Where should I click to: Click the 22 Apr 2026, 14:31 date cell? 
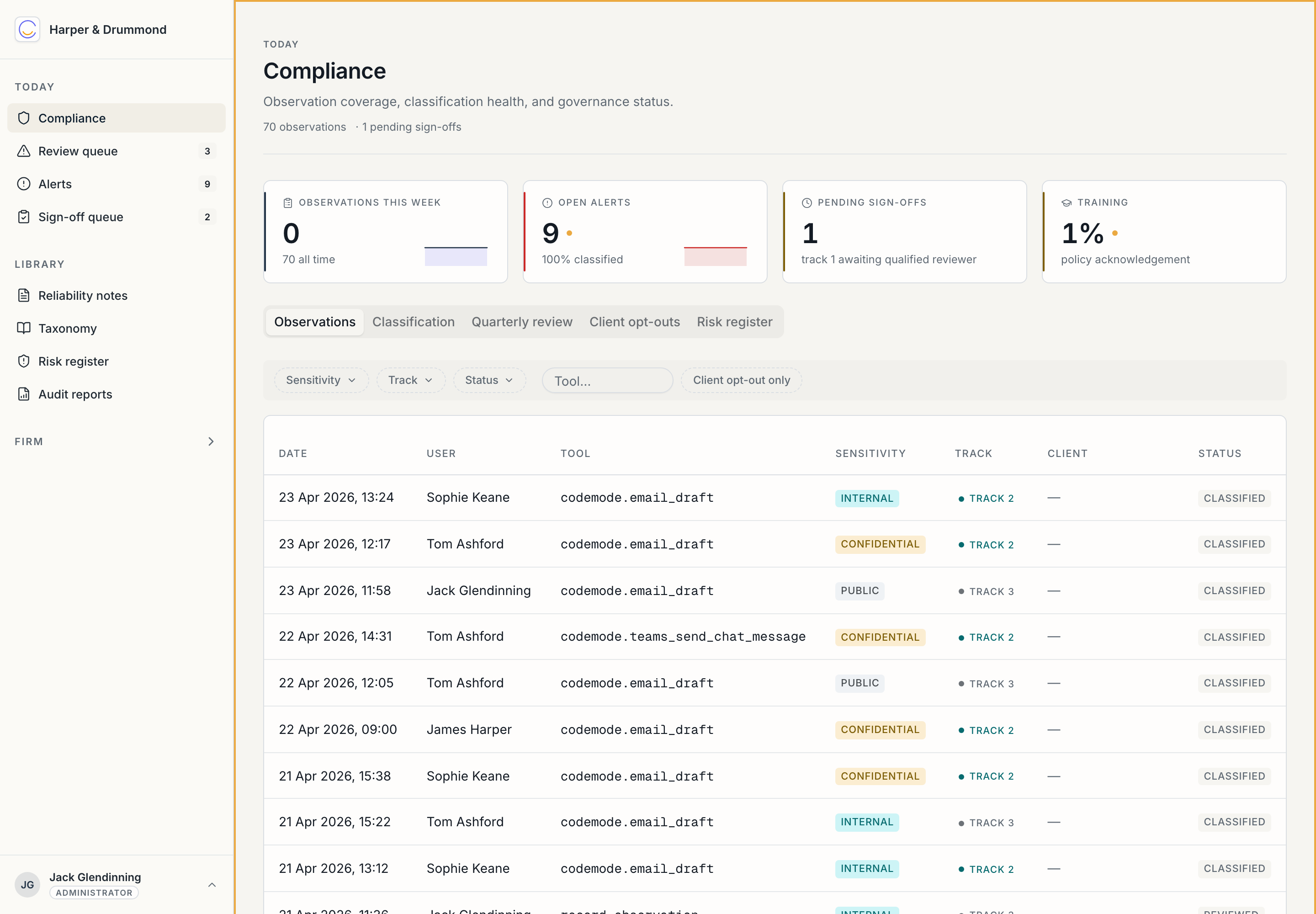pos(335,637)
